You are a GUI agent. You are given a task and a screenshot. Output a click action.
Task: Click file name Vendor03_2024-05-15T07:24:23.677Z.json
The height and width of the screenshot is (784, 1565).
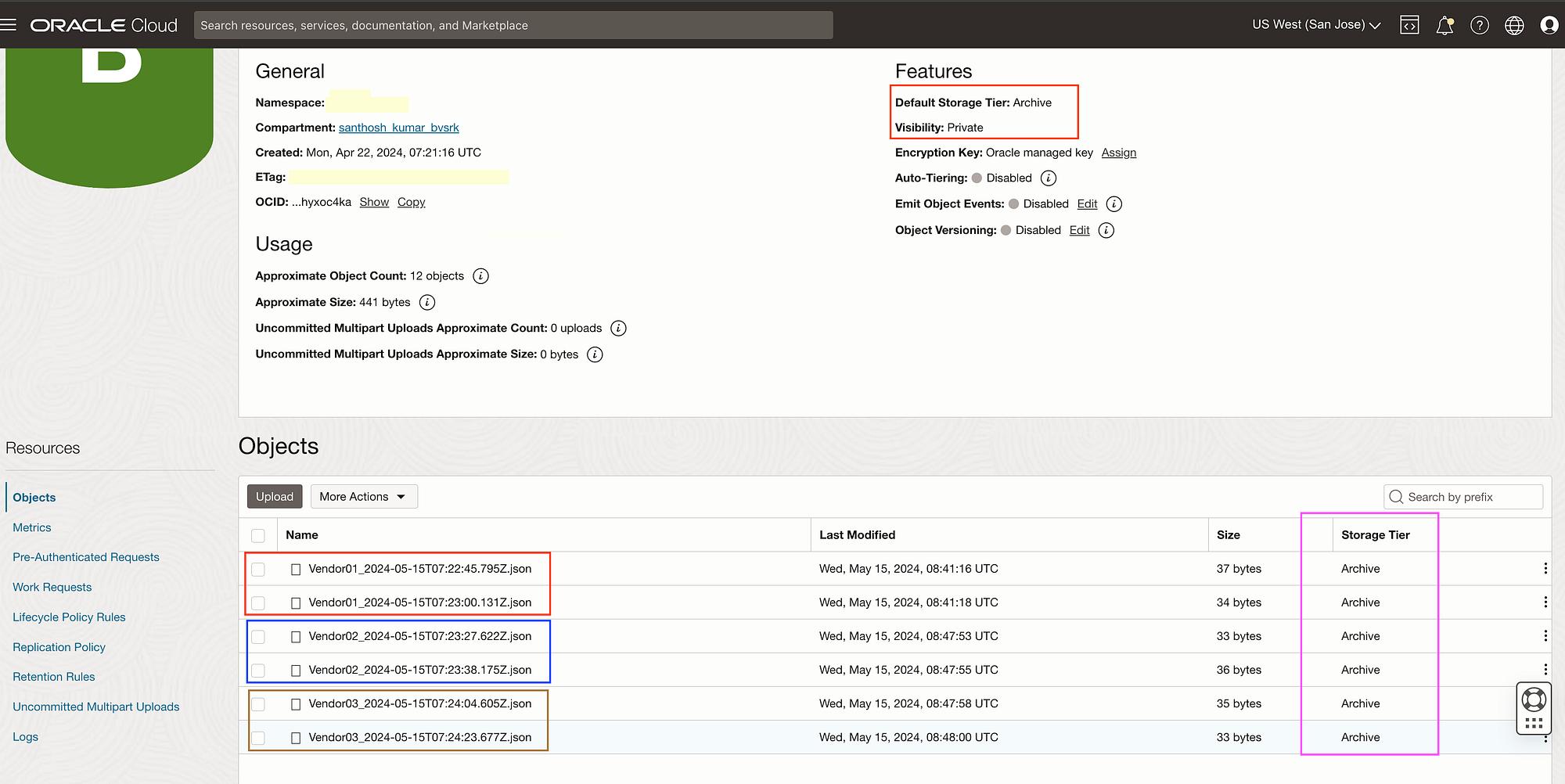[x=420, y=738]
